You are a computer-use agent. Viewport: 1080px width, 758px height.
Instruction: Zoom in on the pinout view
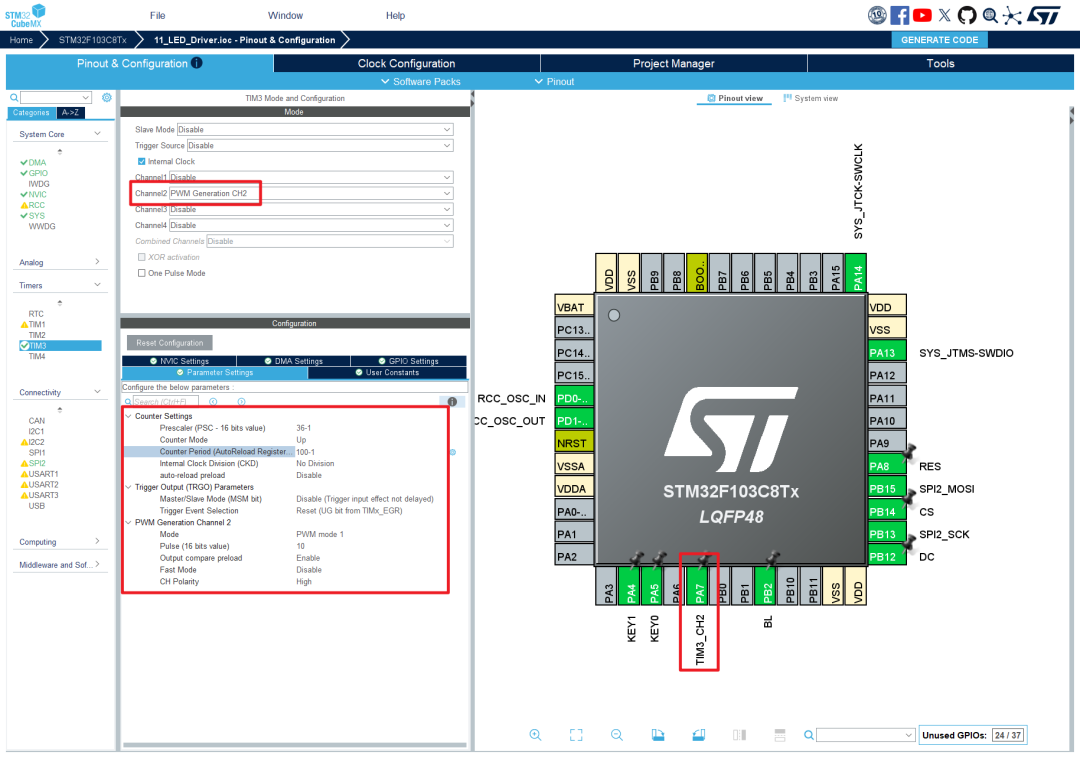[535, 735]
